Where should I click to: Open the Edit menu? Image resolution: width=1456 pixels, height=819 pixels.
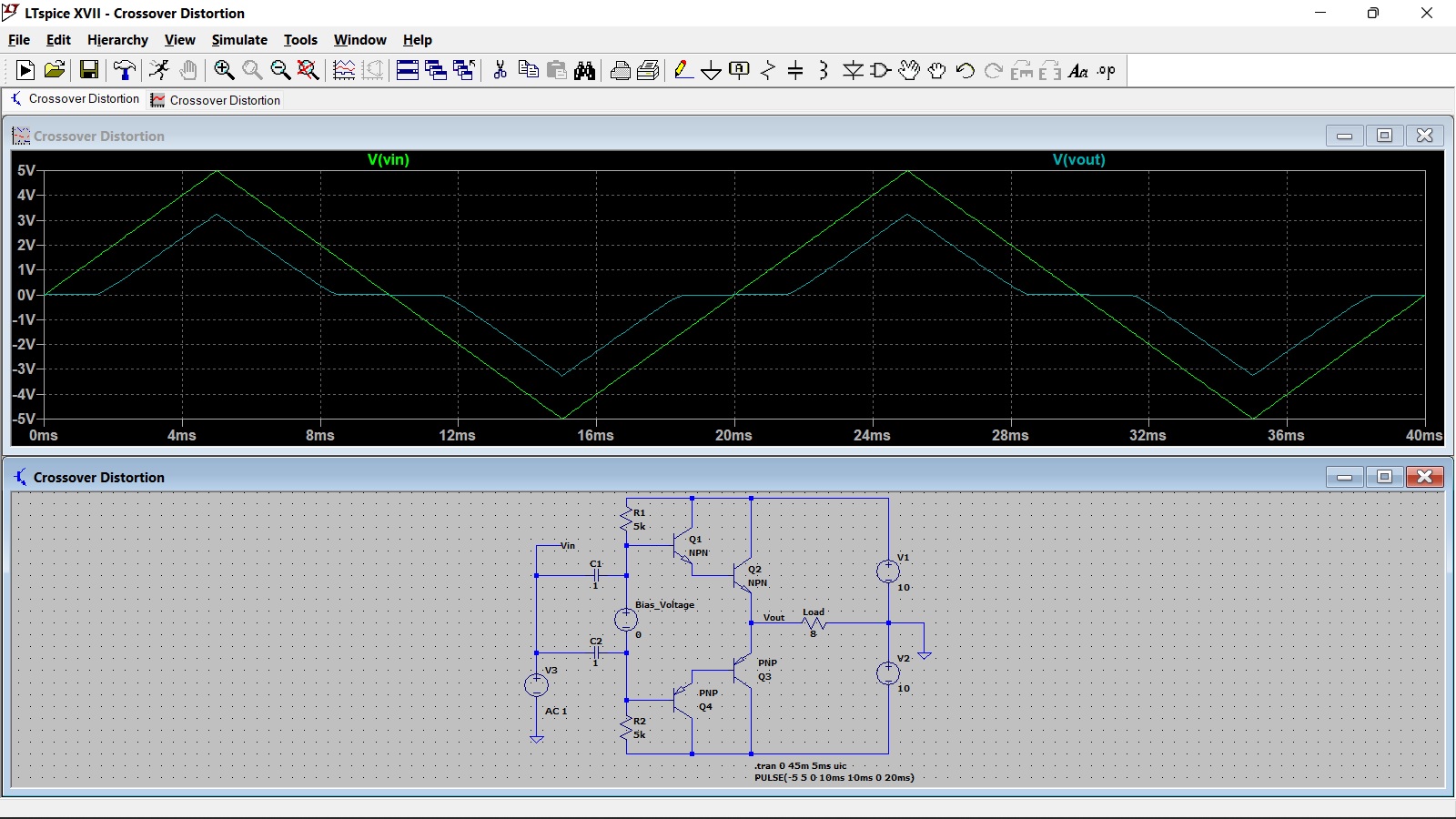[58, 40]
